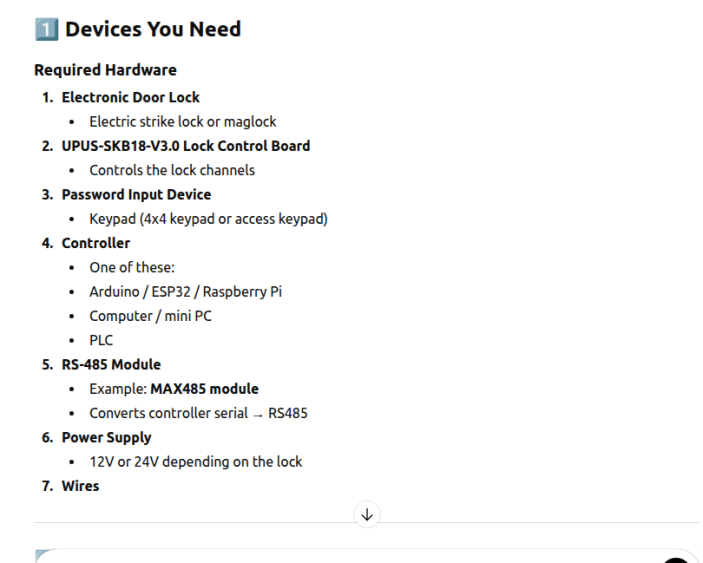This screenshot has width=703, height=563.
Task: Select the "Computer / mini PC" bullet
Action: point(150,316)
